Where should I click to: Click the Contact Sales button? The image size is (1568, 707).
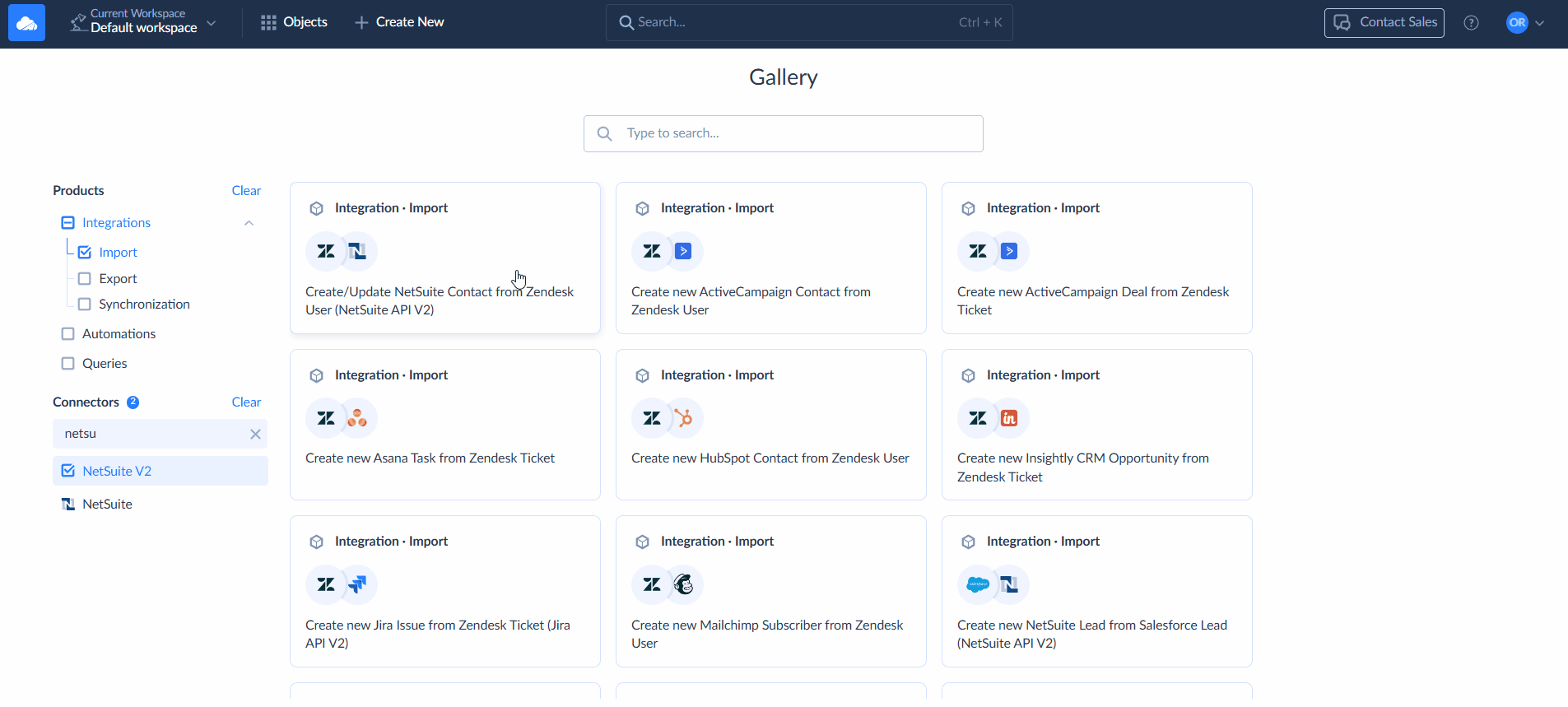1384,22
